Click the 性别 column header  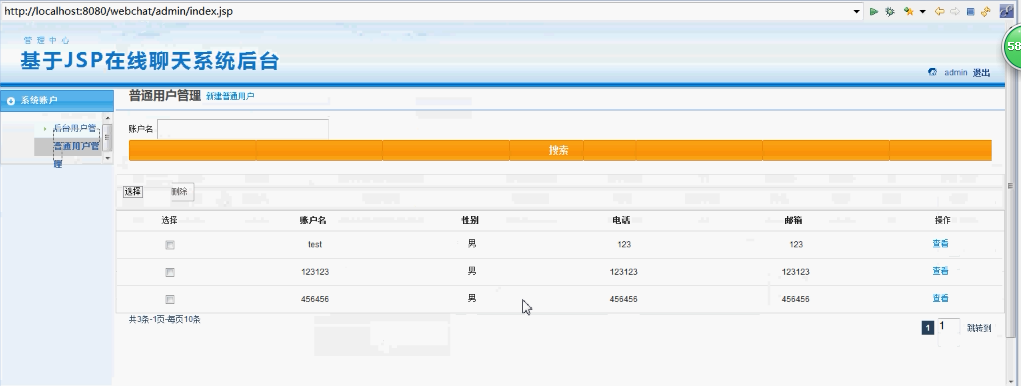[470, 220]
